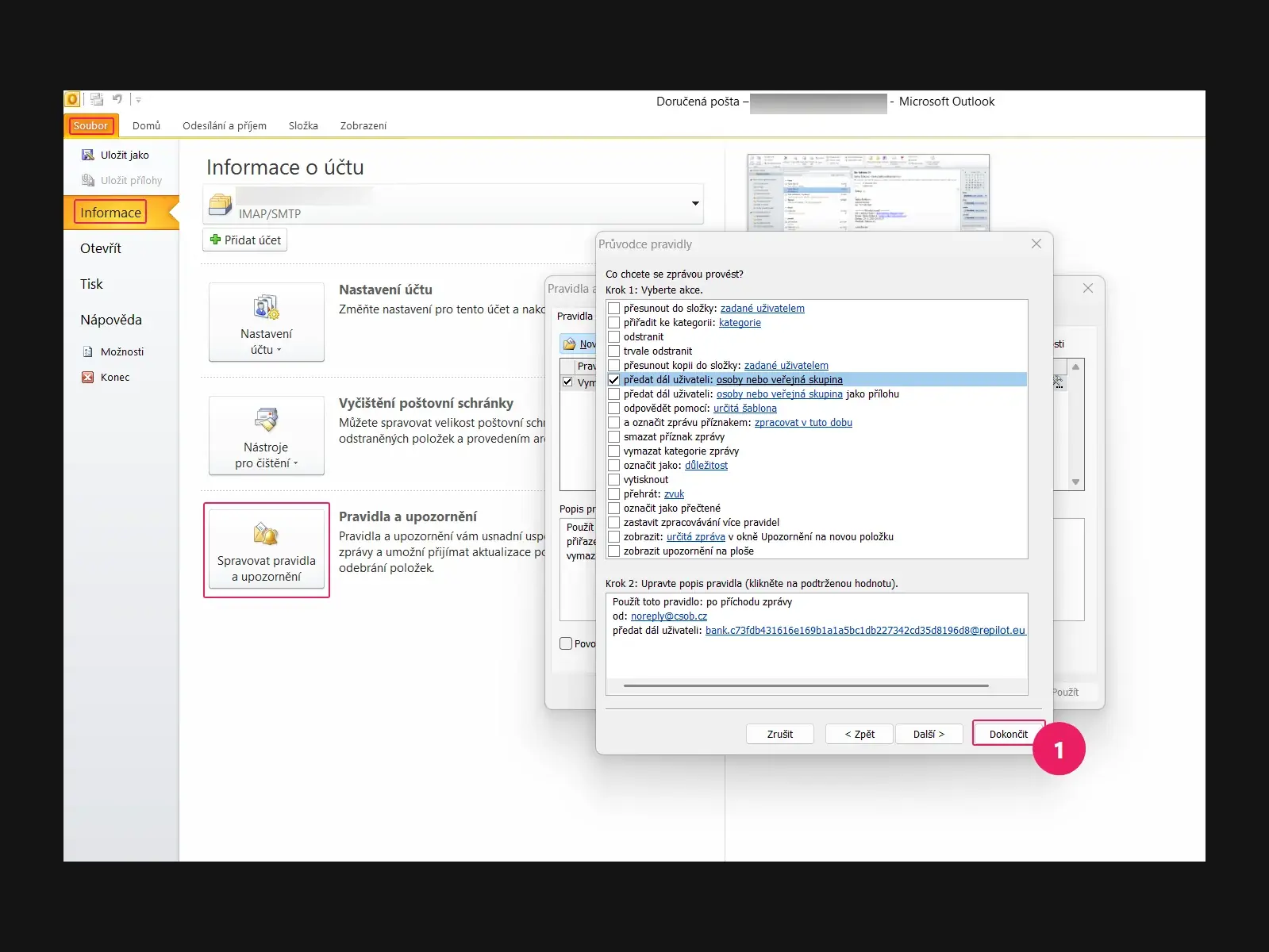Check 'a označit zprávu příznakem' checkbox

pyautogui.click(x=613, y=422)
